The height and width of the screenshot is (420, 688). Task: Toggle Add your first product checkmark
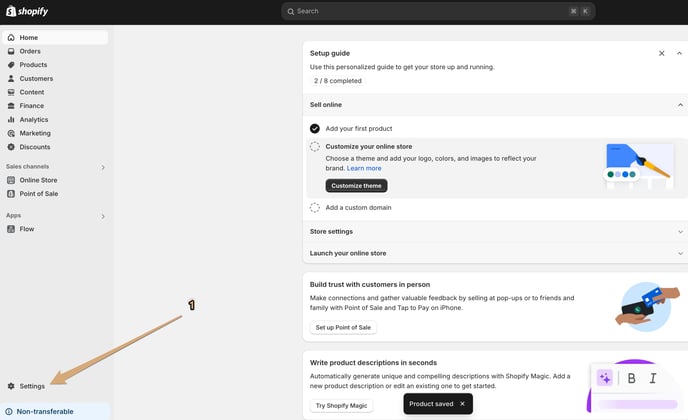click(315, 129)
